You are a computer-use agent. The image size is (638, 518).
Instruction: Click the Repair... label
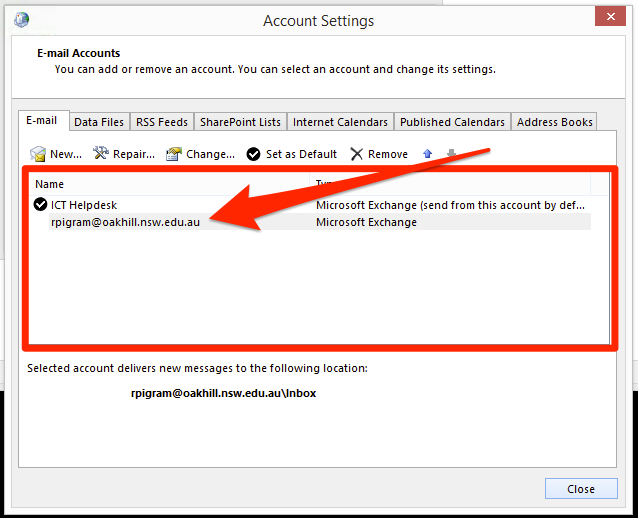[x=134, y=154]
